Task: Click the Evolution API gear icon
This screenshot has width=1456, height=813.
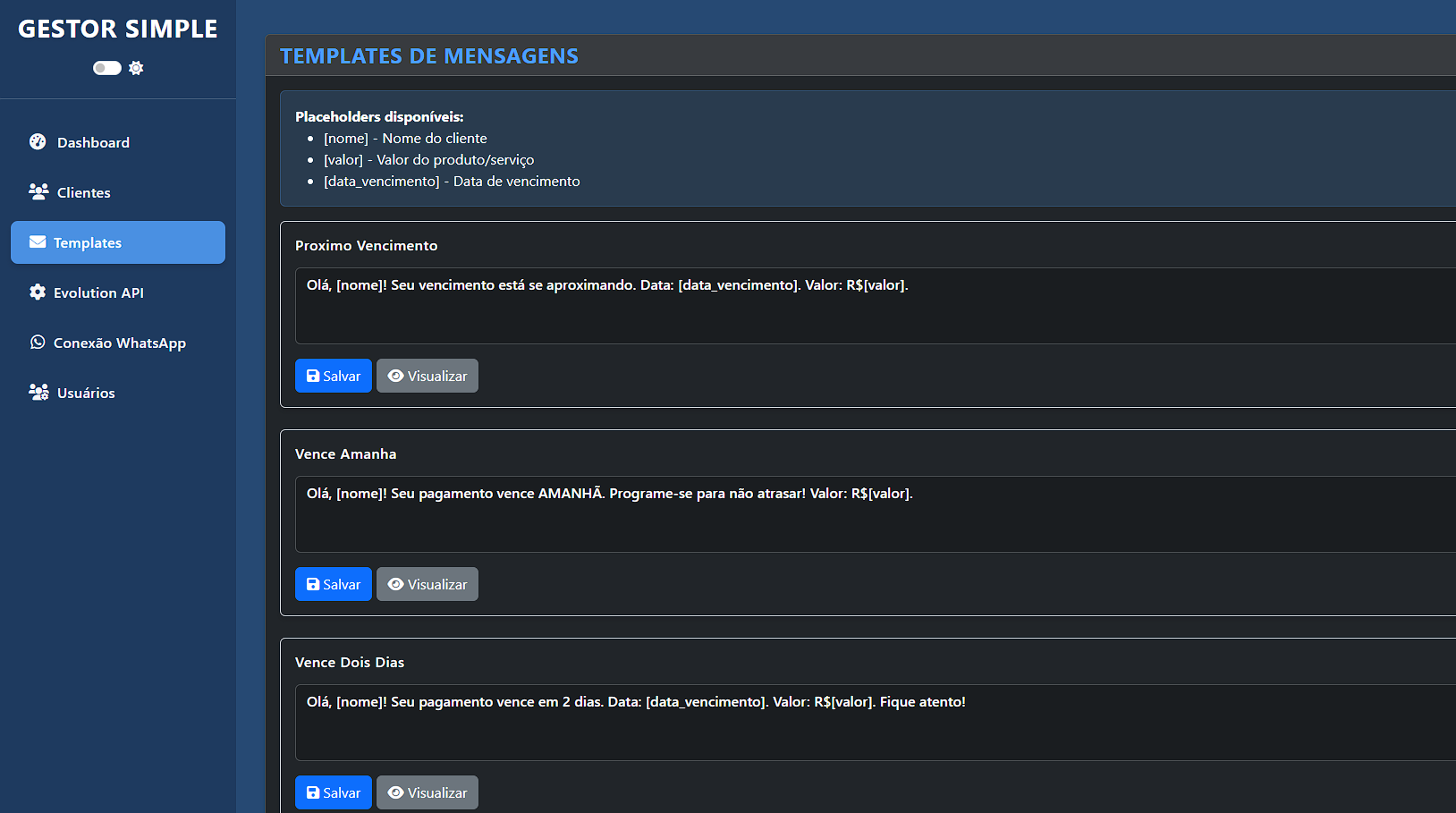Action: [38, 292]
